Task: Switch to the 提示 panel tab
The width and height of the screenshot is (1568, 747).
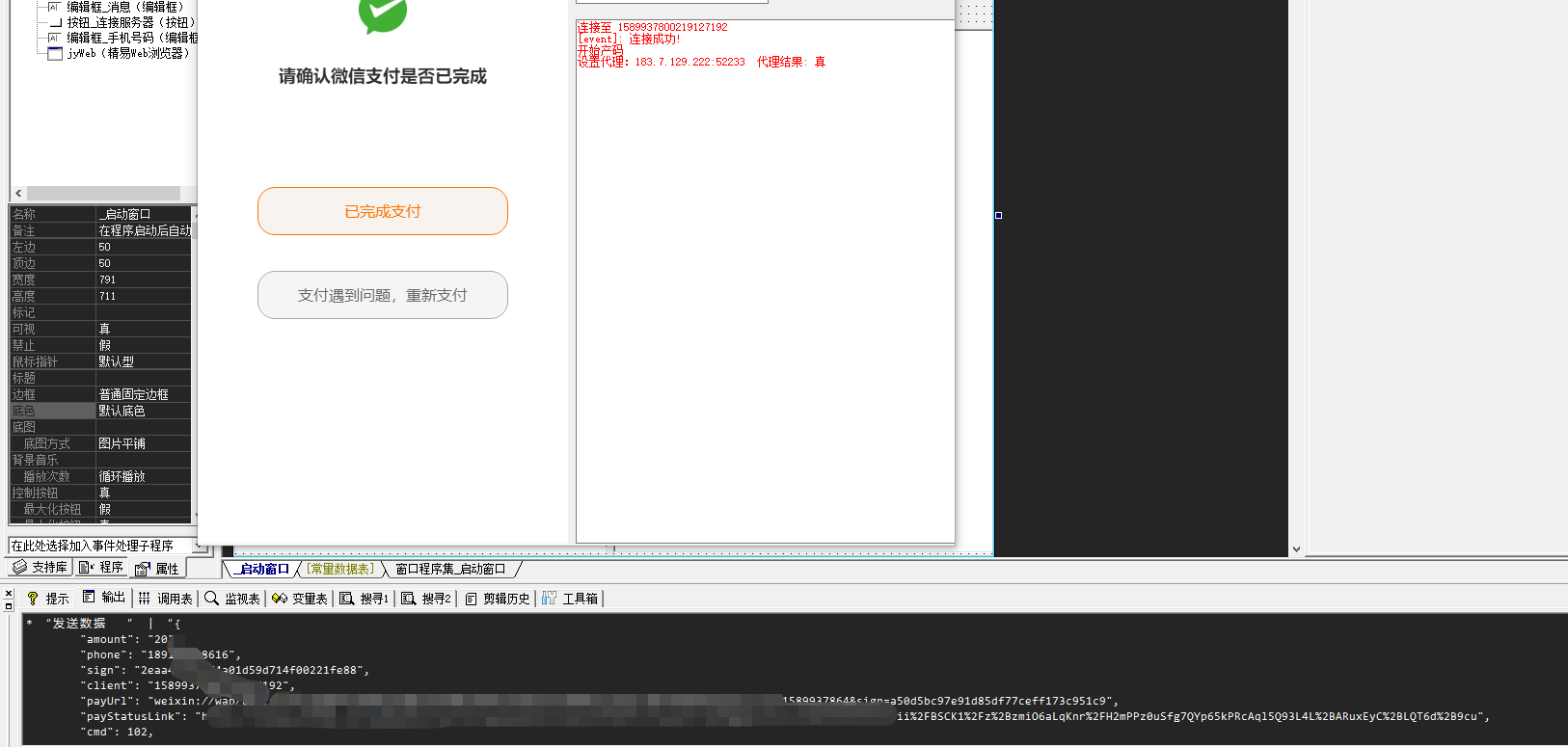Action: (x=47, y=599)
